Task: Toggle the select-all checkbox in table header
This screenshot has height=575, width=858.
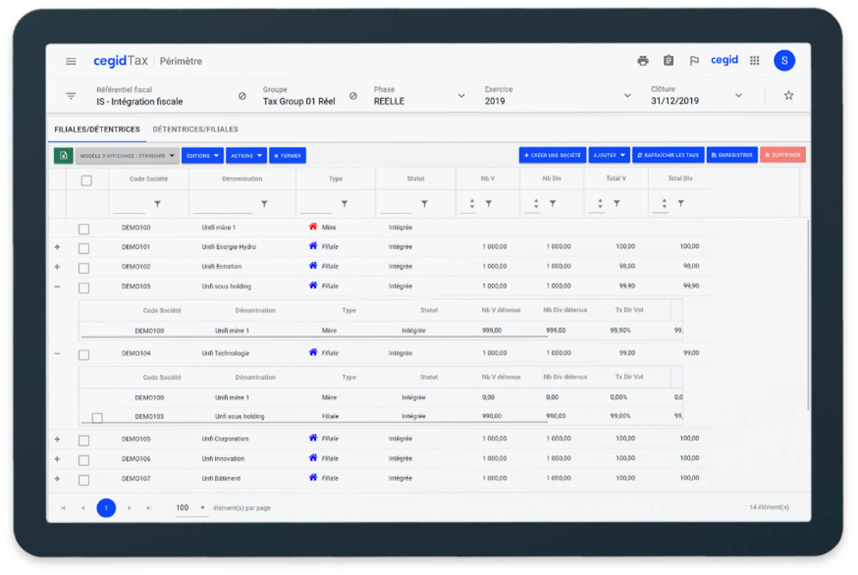Action: 86,181
